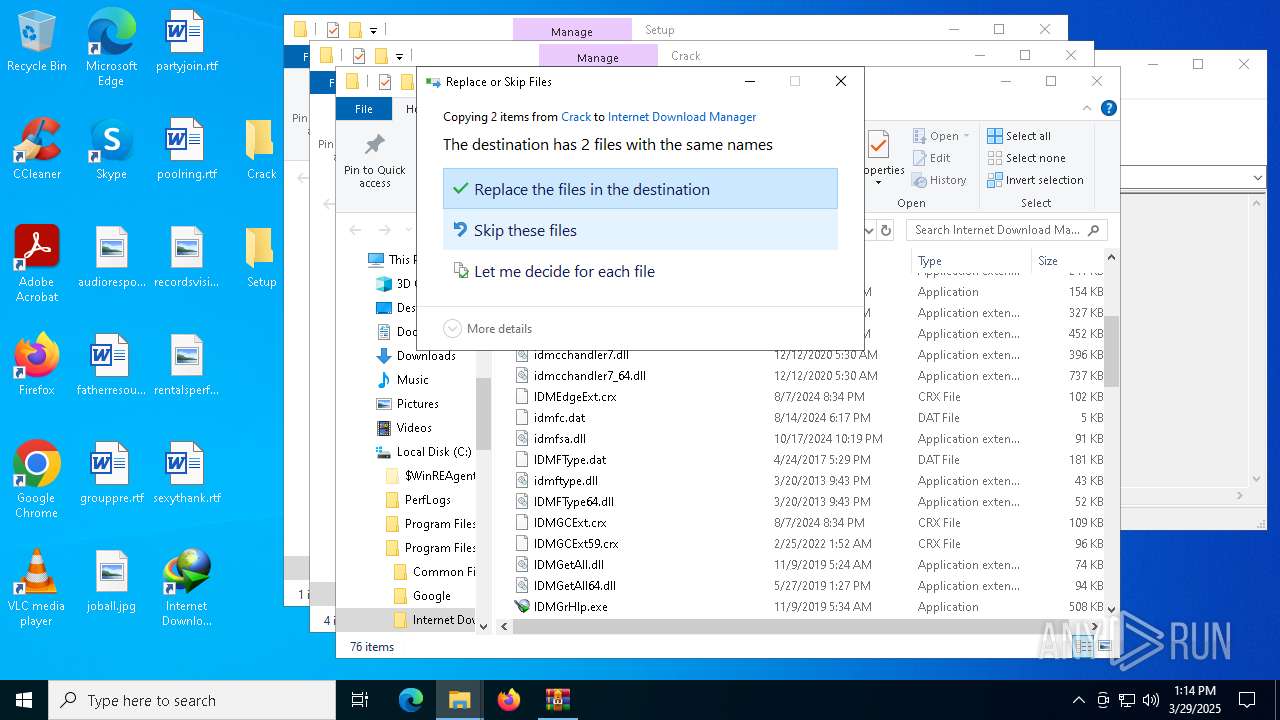Open WinRAR from the taskbar
Image resolution: width=1280 pixels, height=720 pixels.
click(x=557, y=700)
